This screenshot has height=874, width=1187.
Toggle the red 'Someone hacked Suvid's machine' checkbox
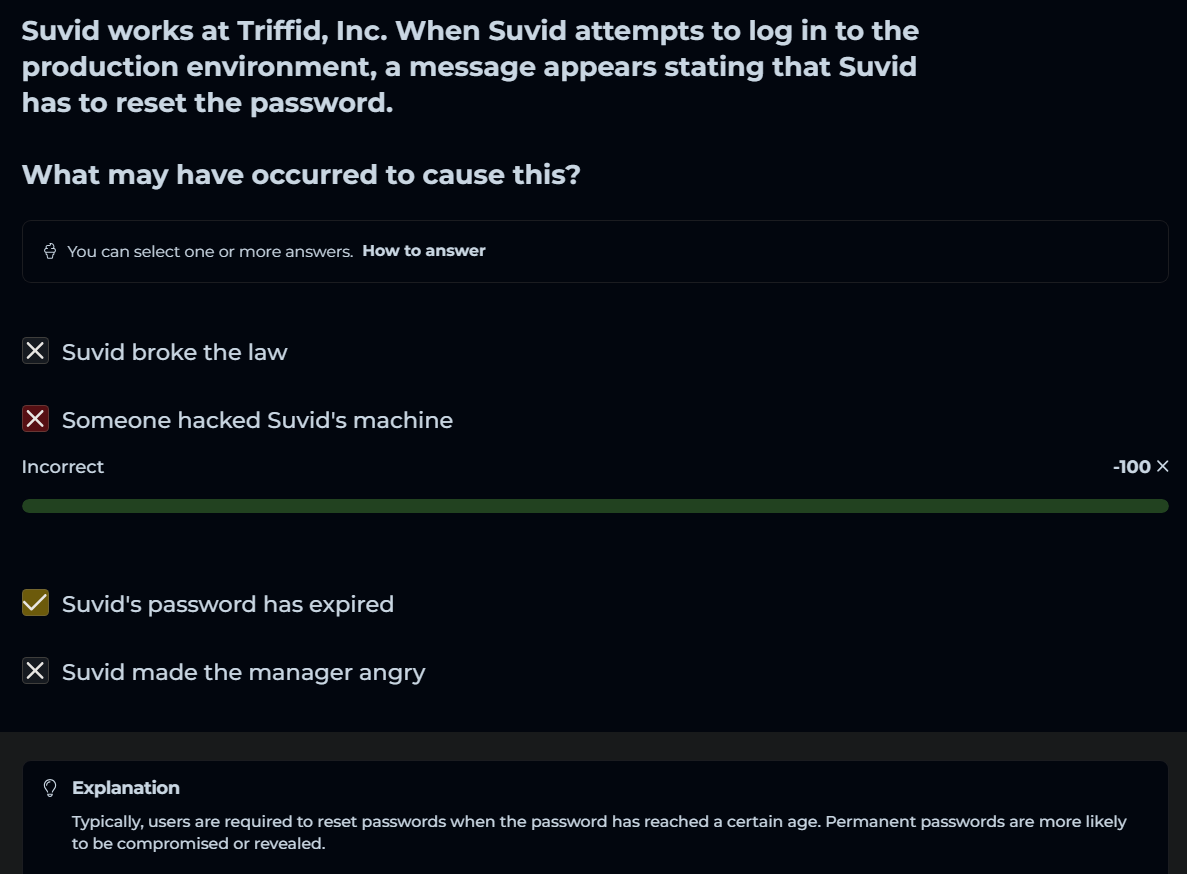[x=36, y=419]
